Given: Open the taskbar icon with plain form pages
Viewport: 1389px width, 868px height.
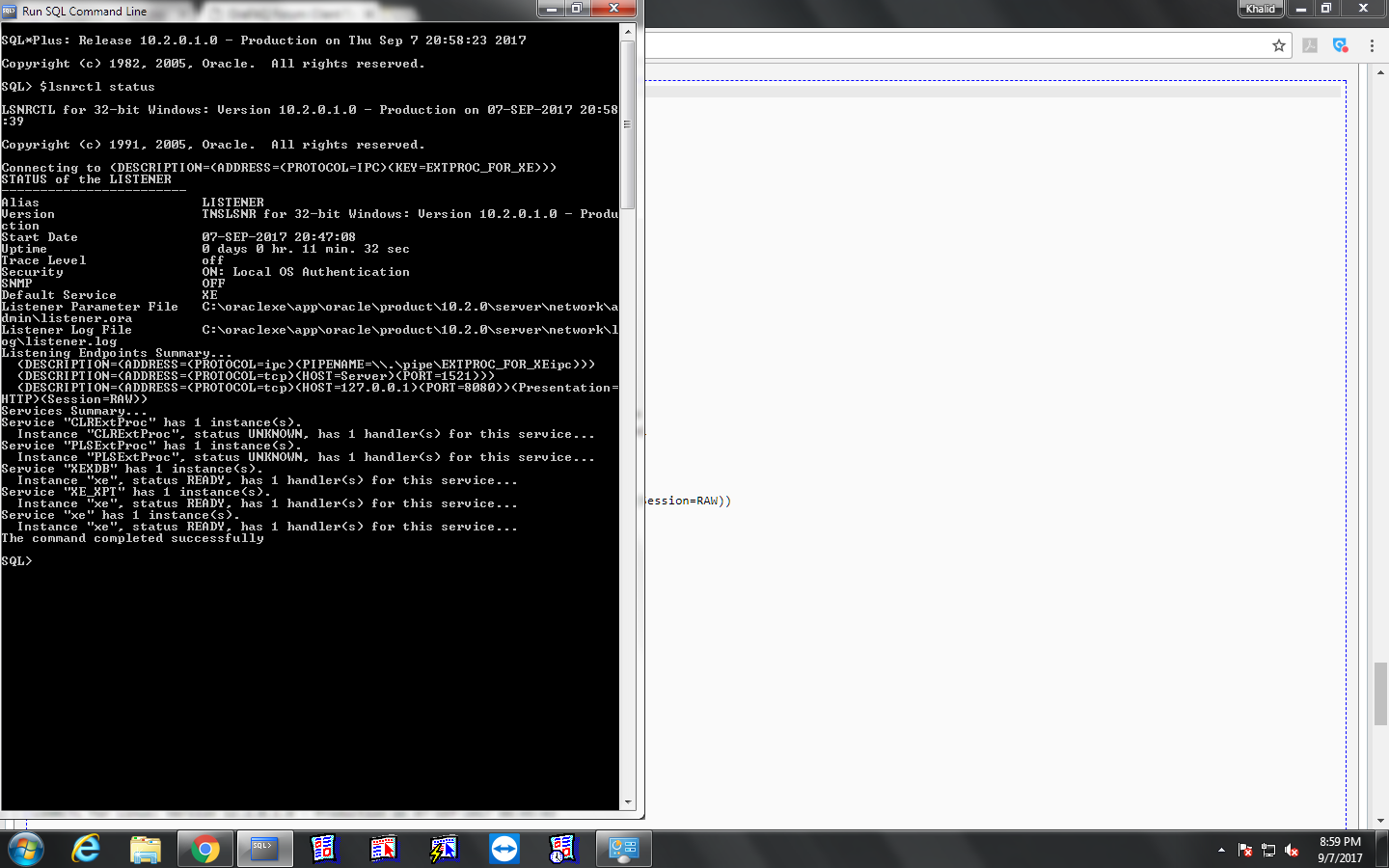Looking at the screenshot, I should click(325, 850).
